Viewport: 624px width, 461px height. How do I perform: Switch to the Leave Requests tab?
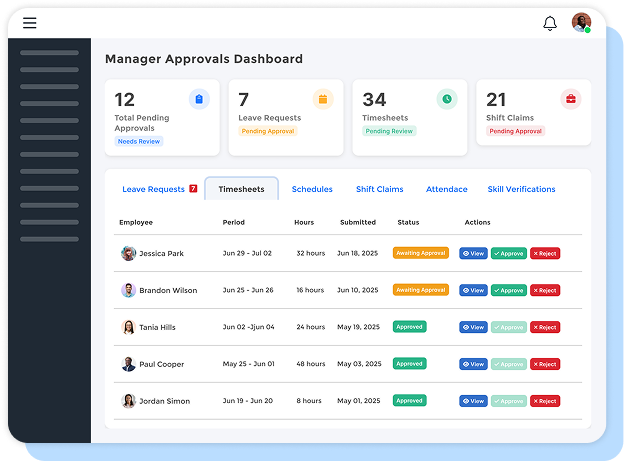point(153,189)
